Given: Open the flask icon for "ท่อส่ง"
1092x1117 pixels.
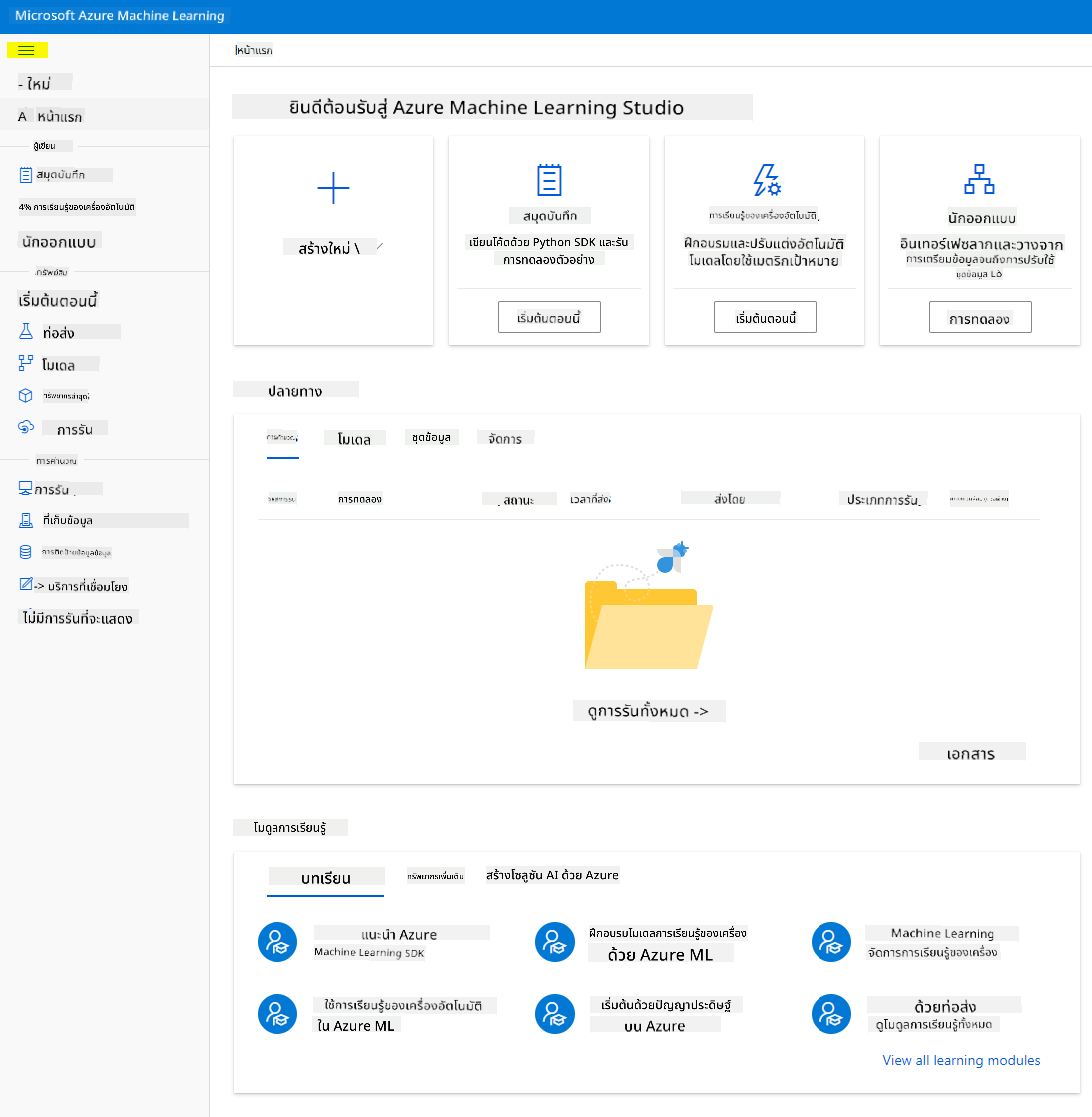Looking at the screenshot, I should pyautogui.click(x=26, y=332).
